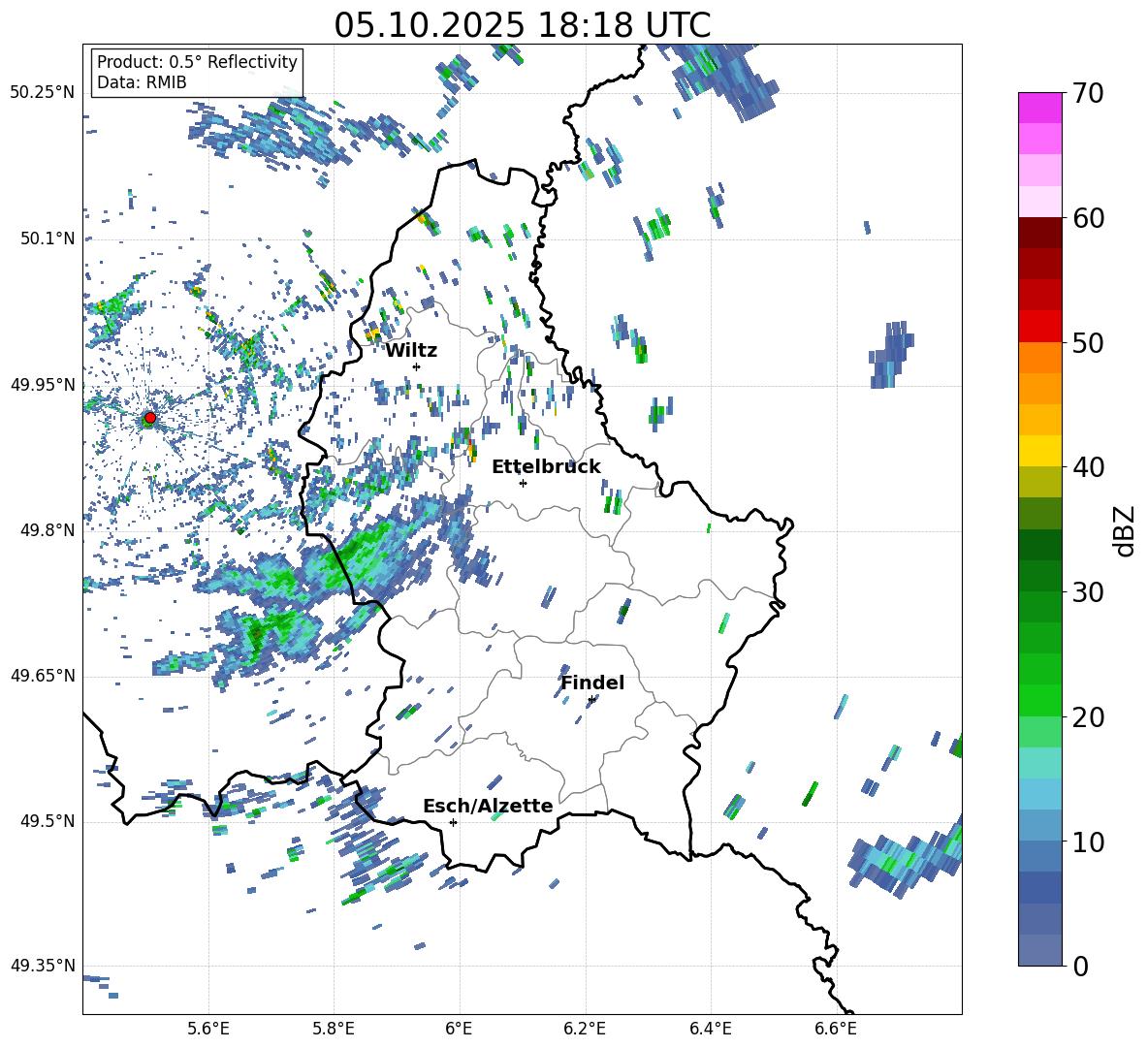Click the magenta 68-70 dBZ color band
The image size is (1148, 1048).
tap(1039, 108)
